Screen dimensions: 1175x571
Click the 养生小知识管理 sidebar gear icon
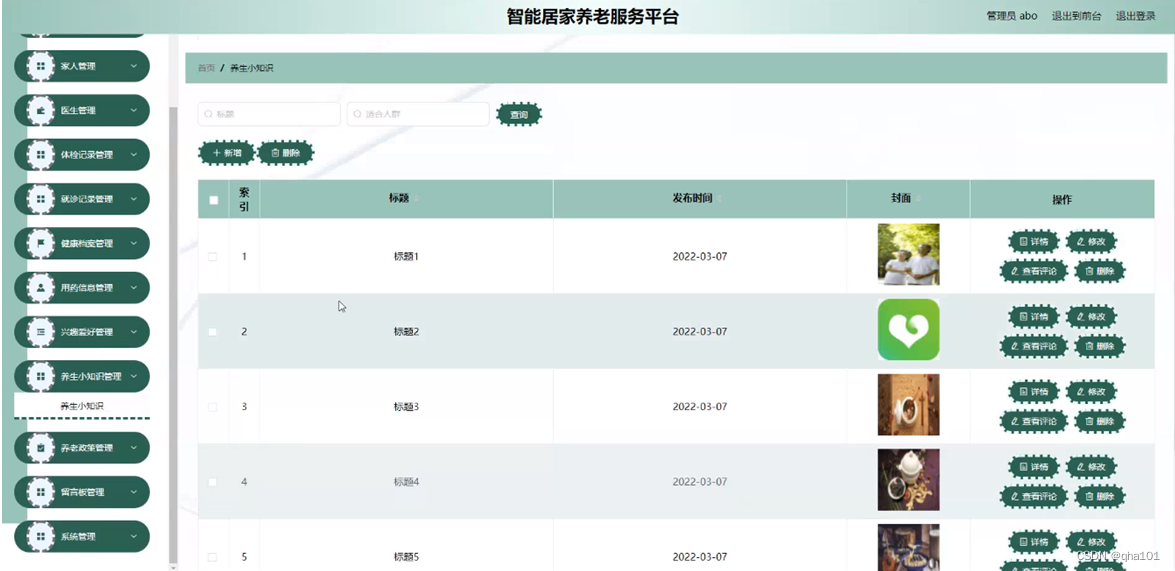(x=40, y=376)
